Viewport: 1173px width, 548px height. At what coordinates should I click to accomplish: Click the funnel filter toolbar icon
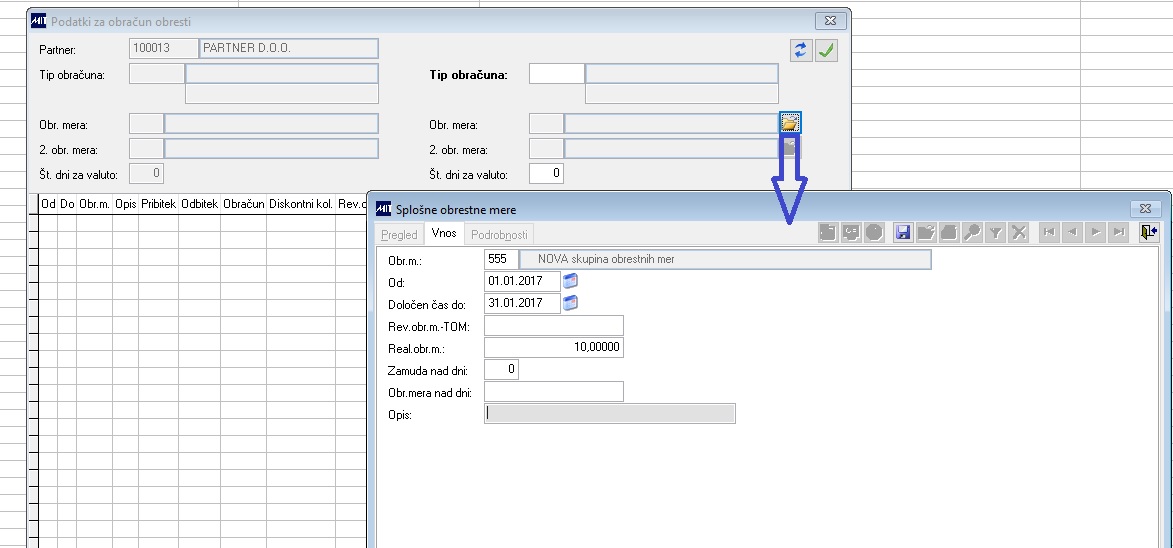point(995,233)
